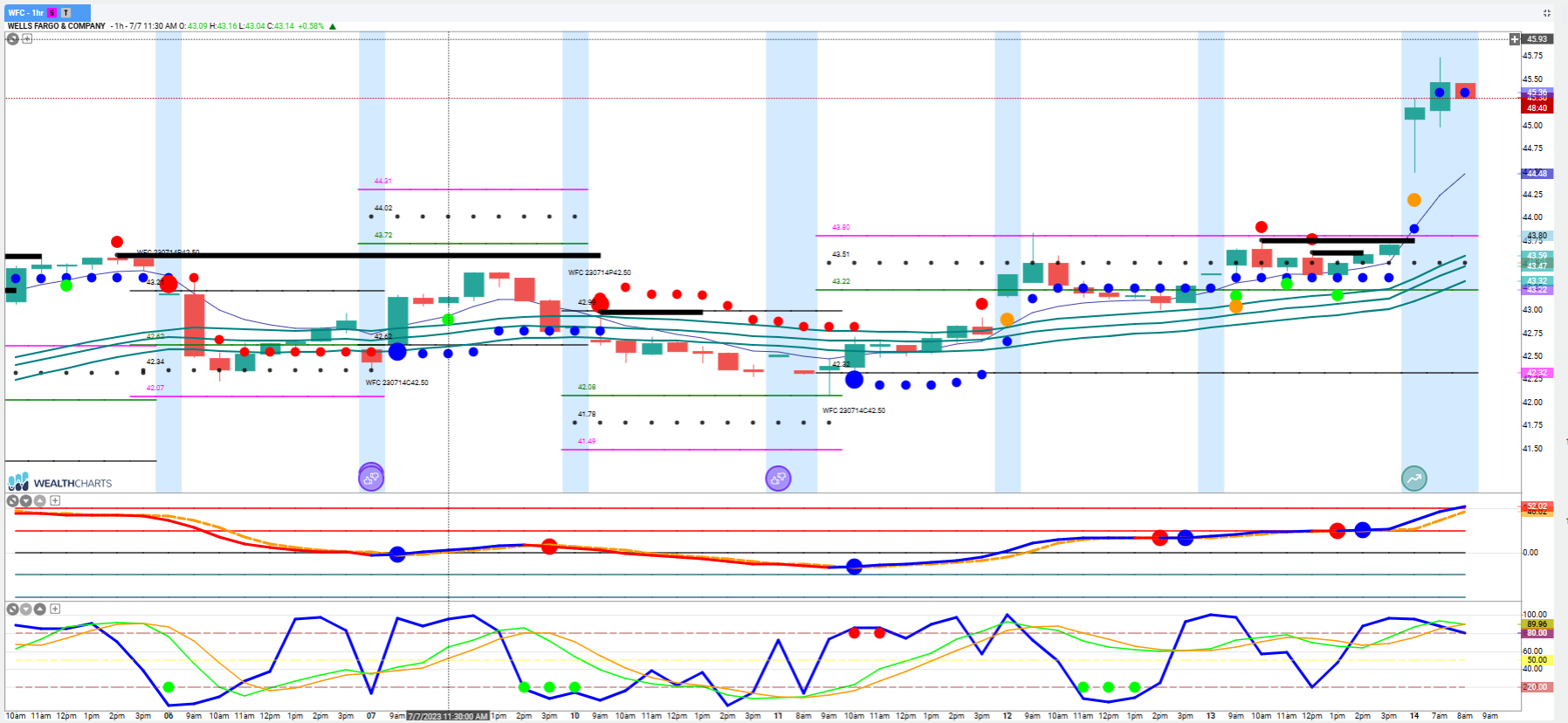Open the purple event icon near date 07

371,478
